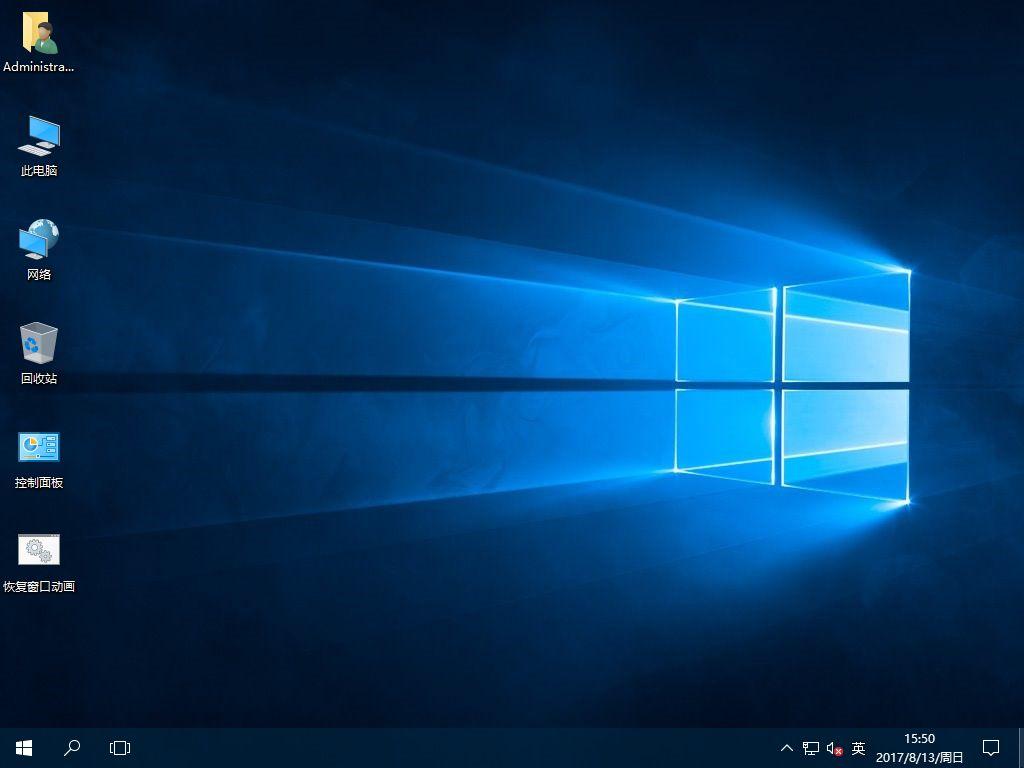Image resolution: width=1024 pixels, height=768 pixels.
Task: Click the Show Desktop sliver
Action: click(1021, 748)
